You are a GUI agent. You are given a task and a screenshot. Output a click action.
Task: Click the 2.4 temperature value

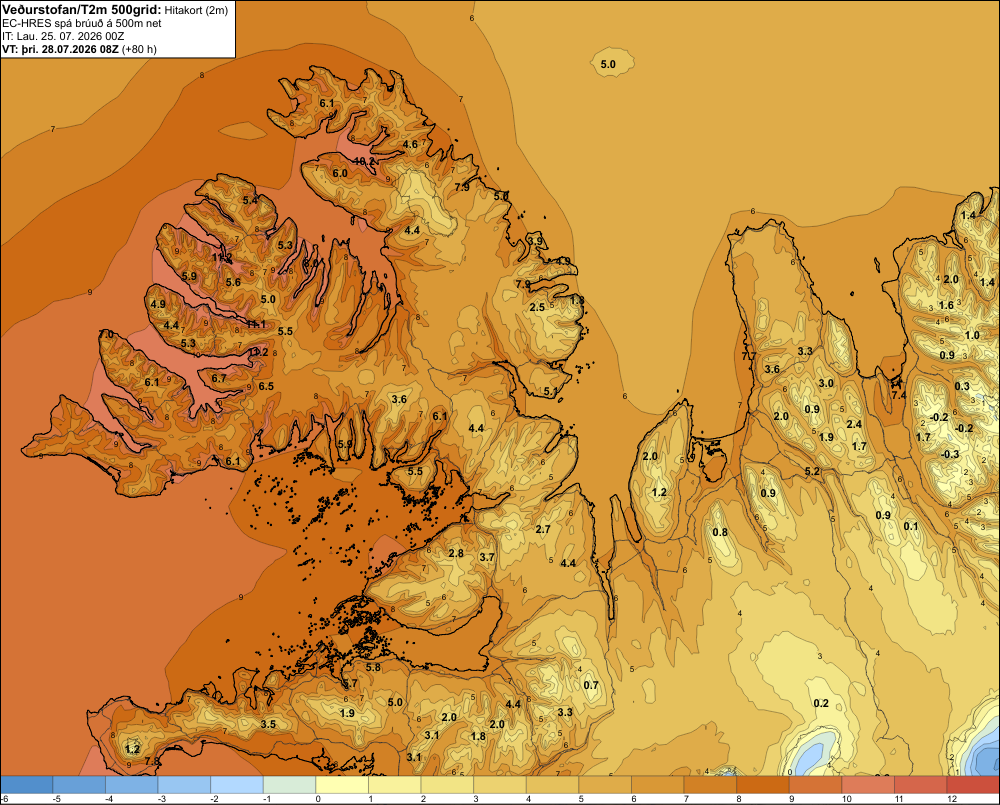854,424
